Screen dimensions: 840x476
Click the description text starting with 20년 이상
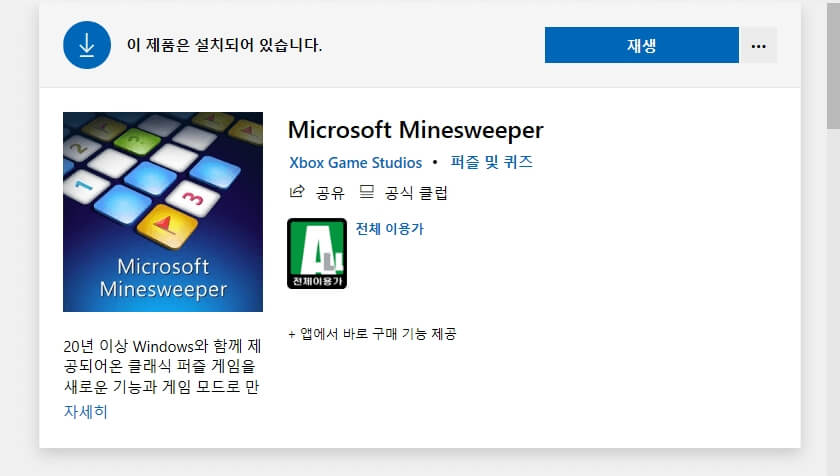(x=162, y=366)
